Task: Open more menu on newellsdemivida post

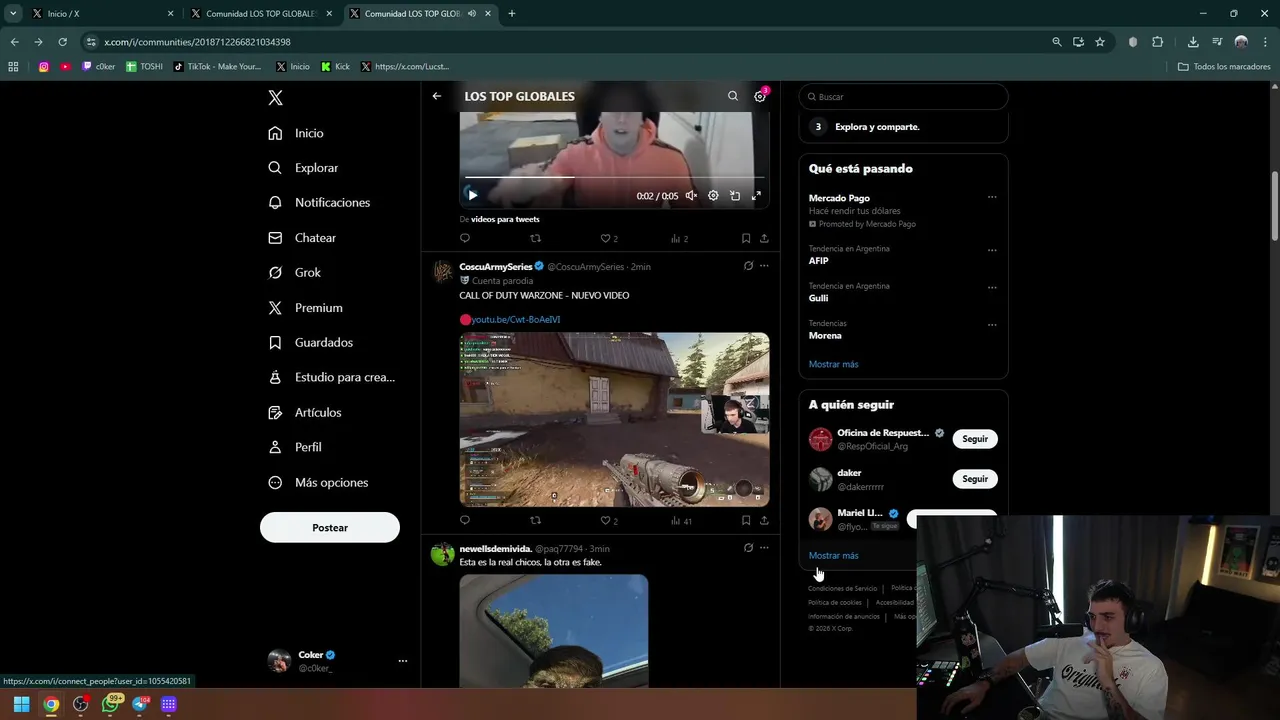Action: (x=764, y=548)
